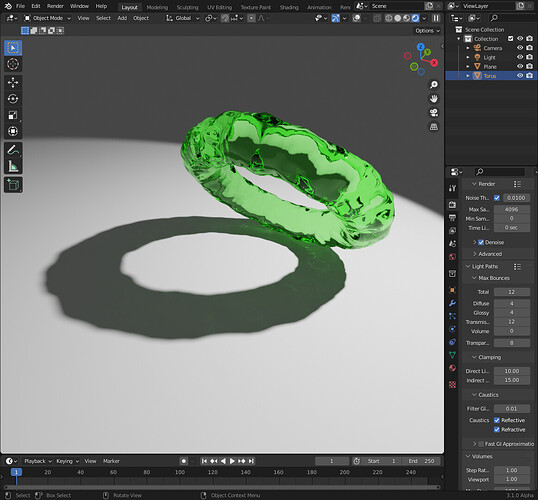The height and width of the screenshot is (500, 538).
Task: Toggle camera view in viewport
Action: click(434, 113)
